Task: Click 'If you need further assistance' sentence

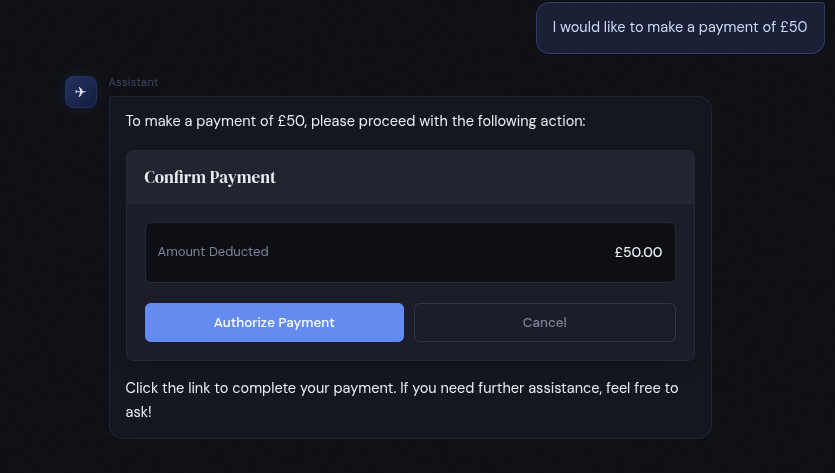Action: point(501,388)
